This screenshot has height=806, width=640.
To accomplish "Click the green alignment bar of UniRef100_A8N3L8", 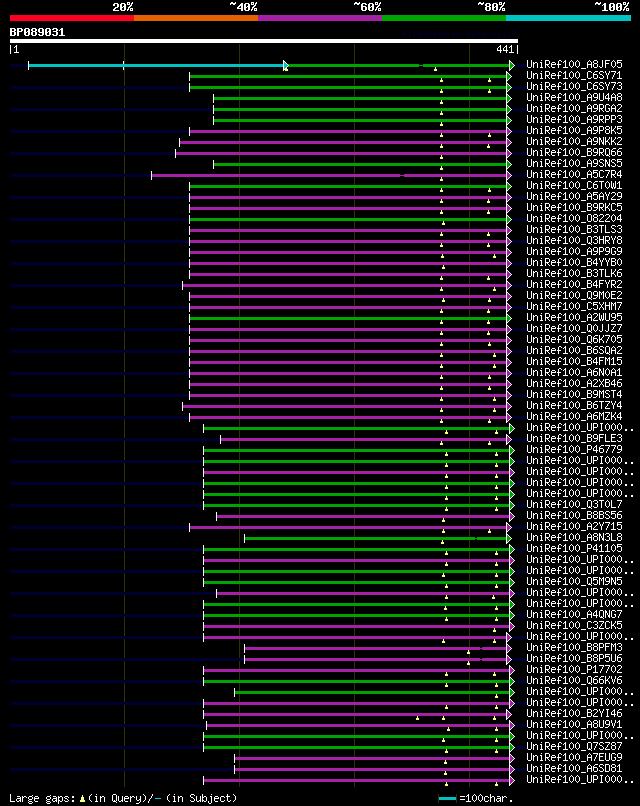I will tap(376, 539).
